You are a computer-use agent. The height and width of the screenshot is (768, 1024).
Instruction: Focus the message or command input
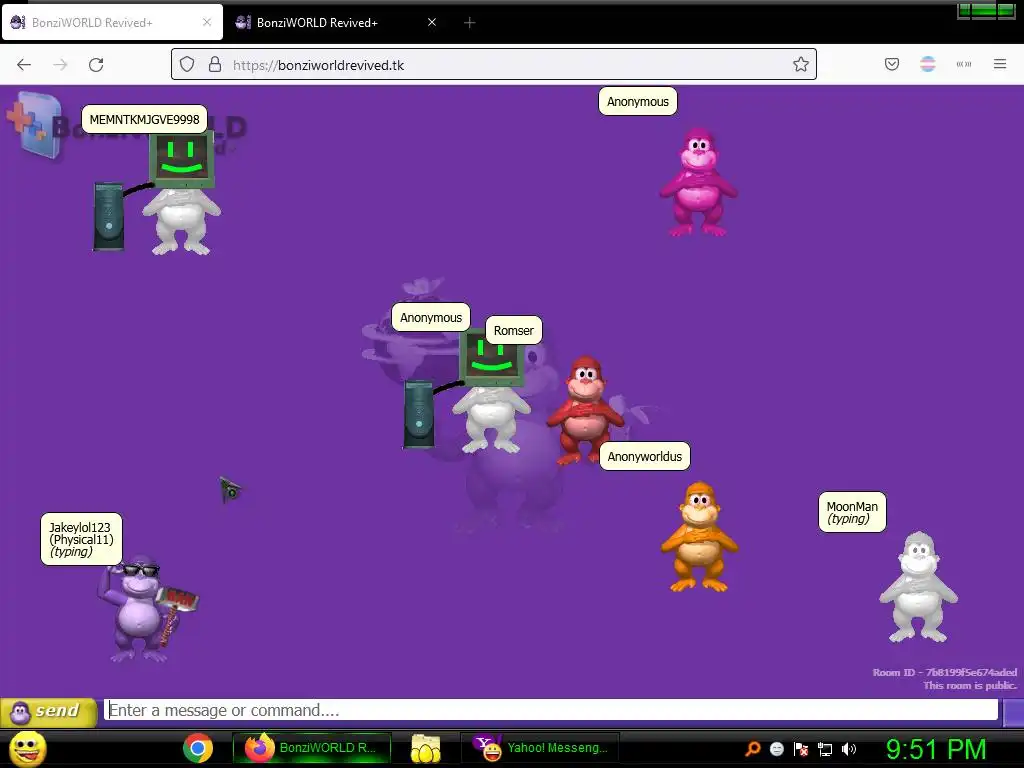pos(551,710)
